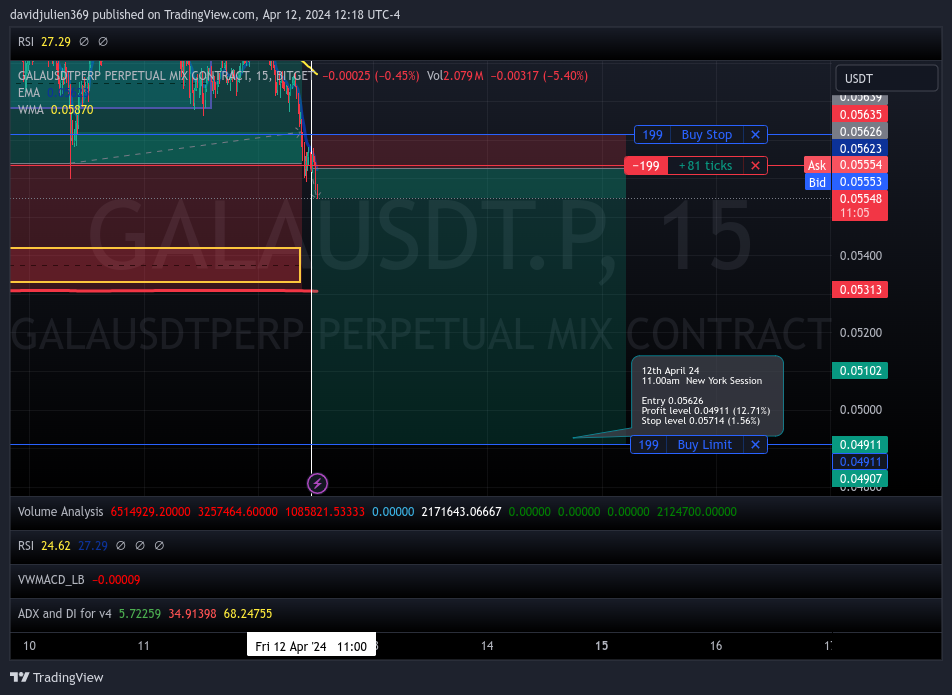Click the red 0.05635 price label
The height and width of the screenshot is (695, 952).
coord(860,115)
